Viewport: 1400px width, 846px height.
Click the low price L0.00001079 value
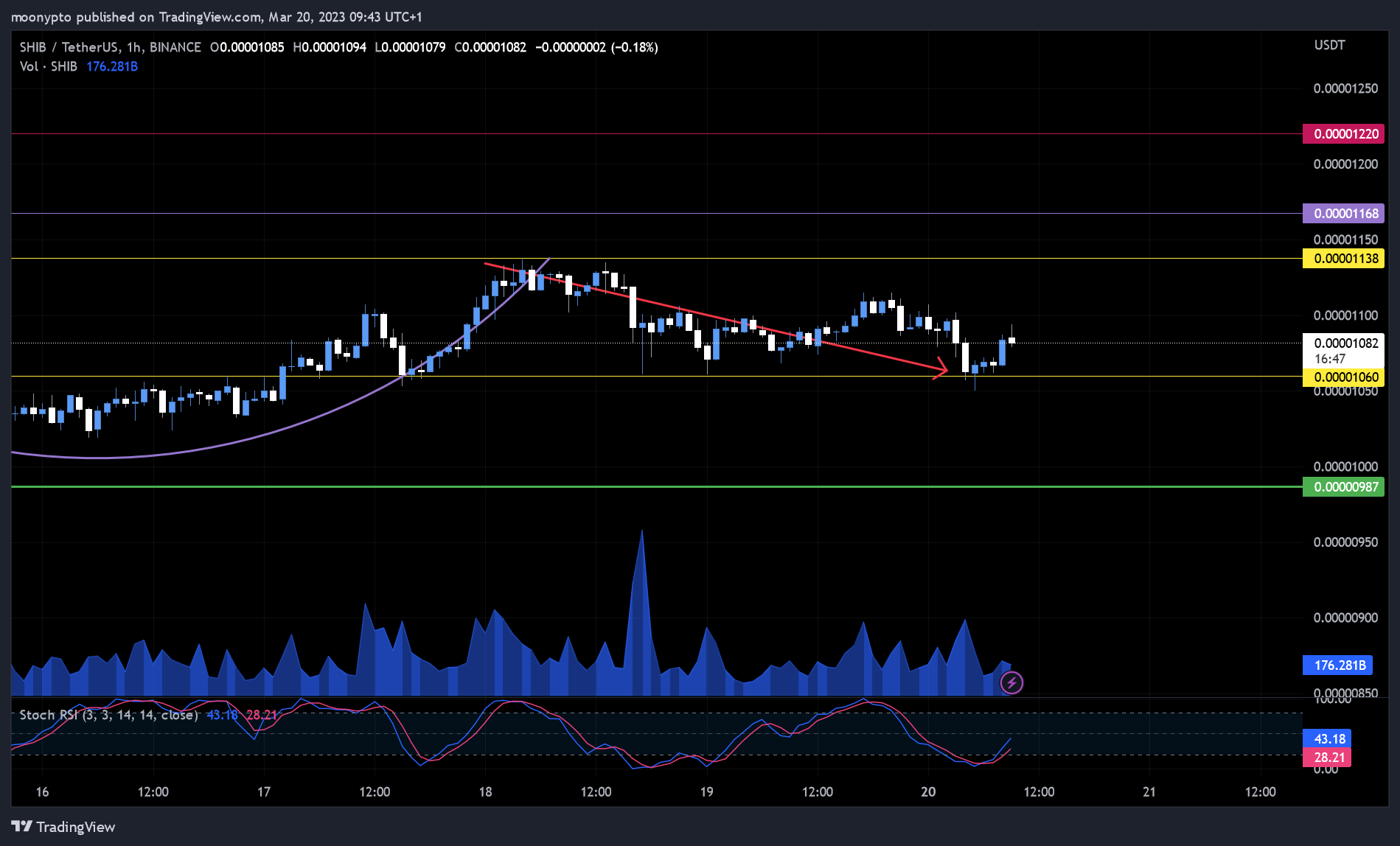[410, 47]
